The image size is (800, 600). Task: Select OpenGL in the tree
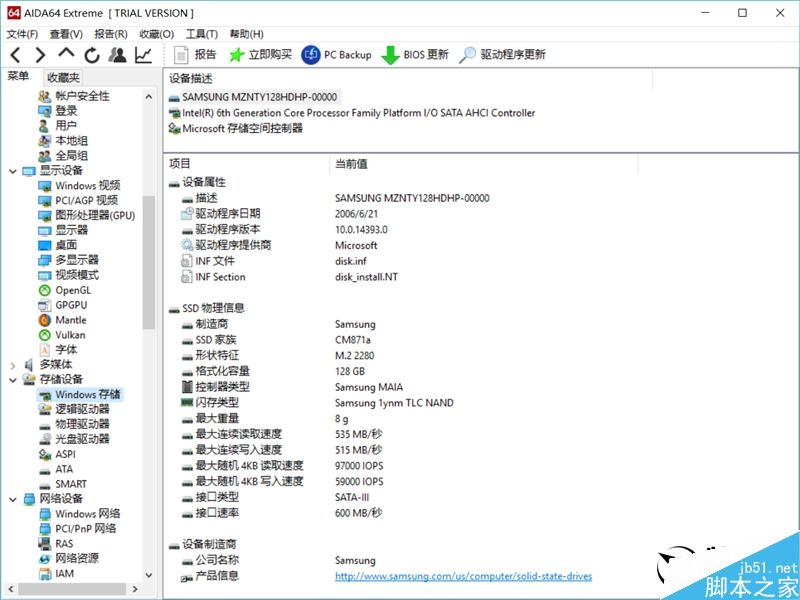pos(65,290)
